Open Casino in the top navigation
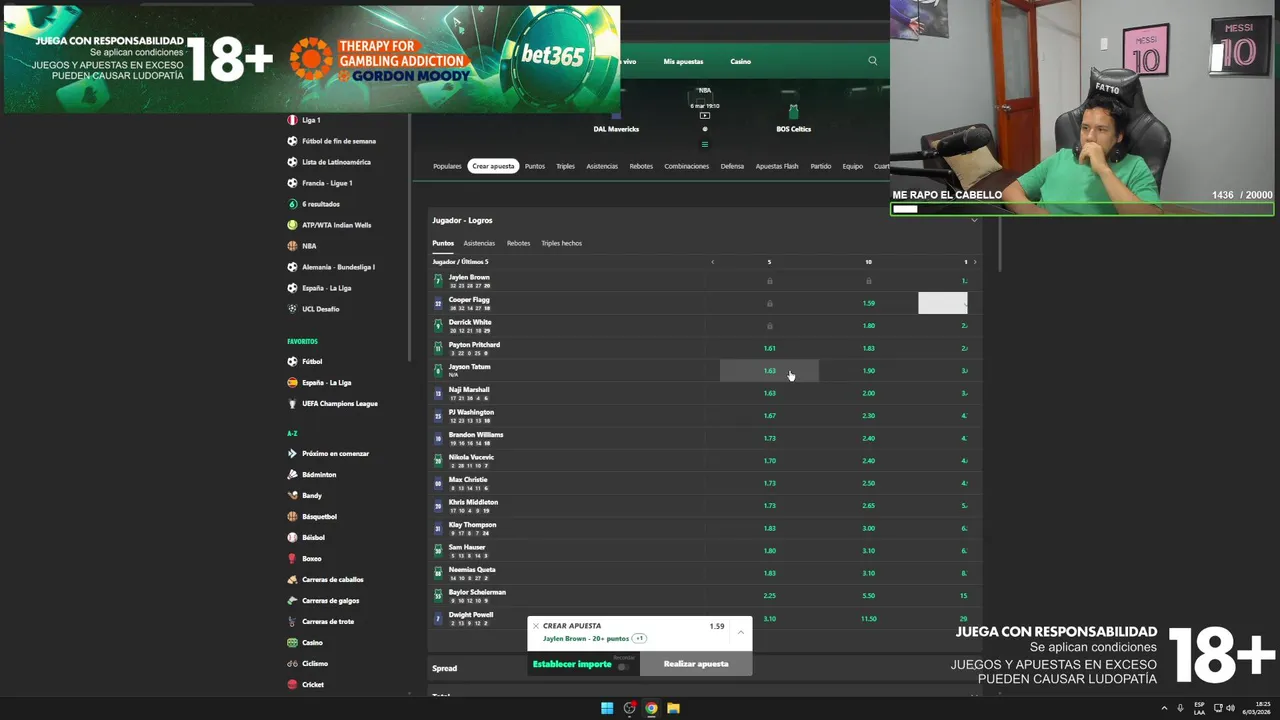Image resolution: width=1280 pixels, height=720 pixels. 740,61
